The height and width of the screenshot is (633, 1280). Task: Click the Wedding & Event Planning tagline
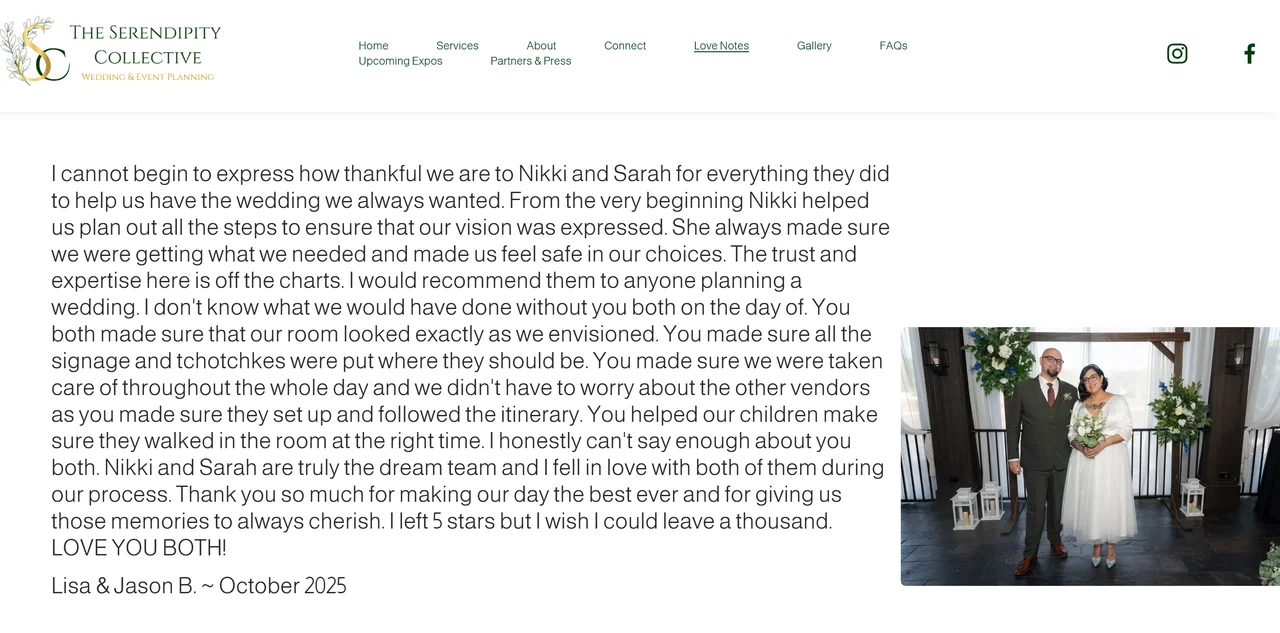point(148,76)
